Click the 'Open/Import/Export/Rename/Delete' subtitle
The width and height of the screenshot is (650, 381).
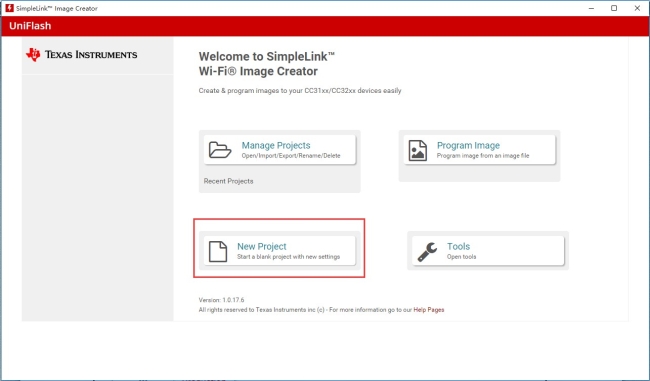coord(291,156)
